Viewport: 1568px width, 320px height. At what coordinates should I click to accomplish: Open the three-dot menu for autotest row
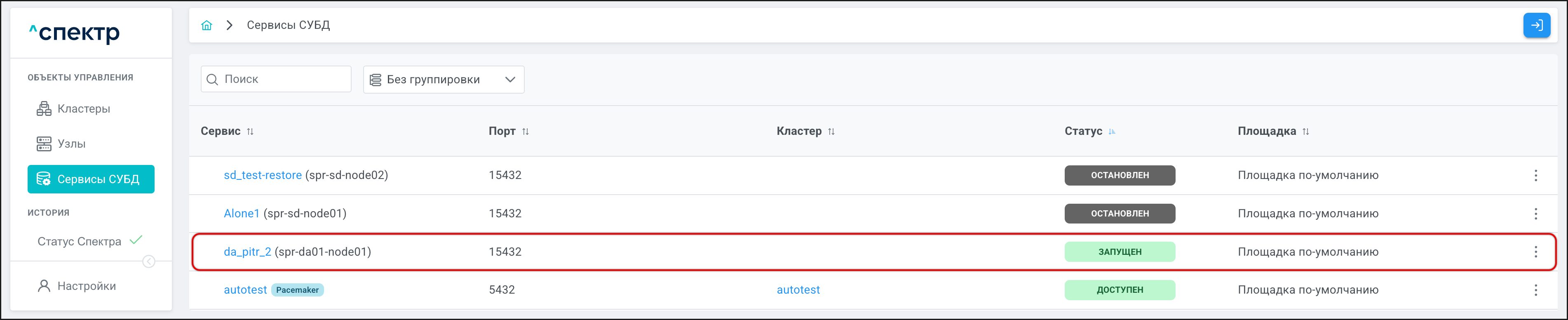pos(1536,290)
